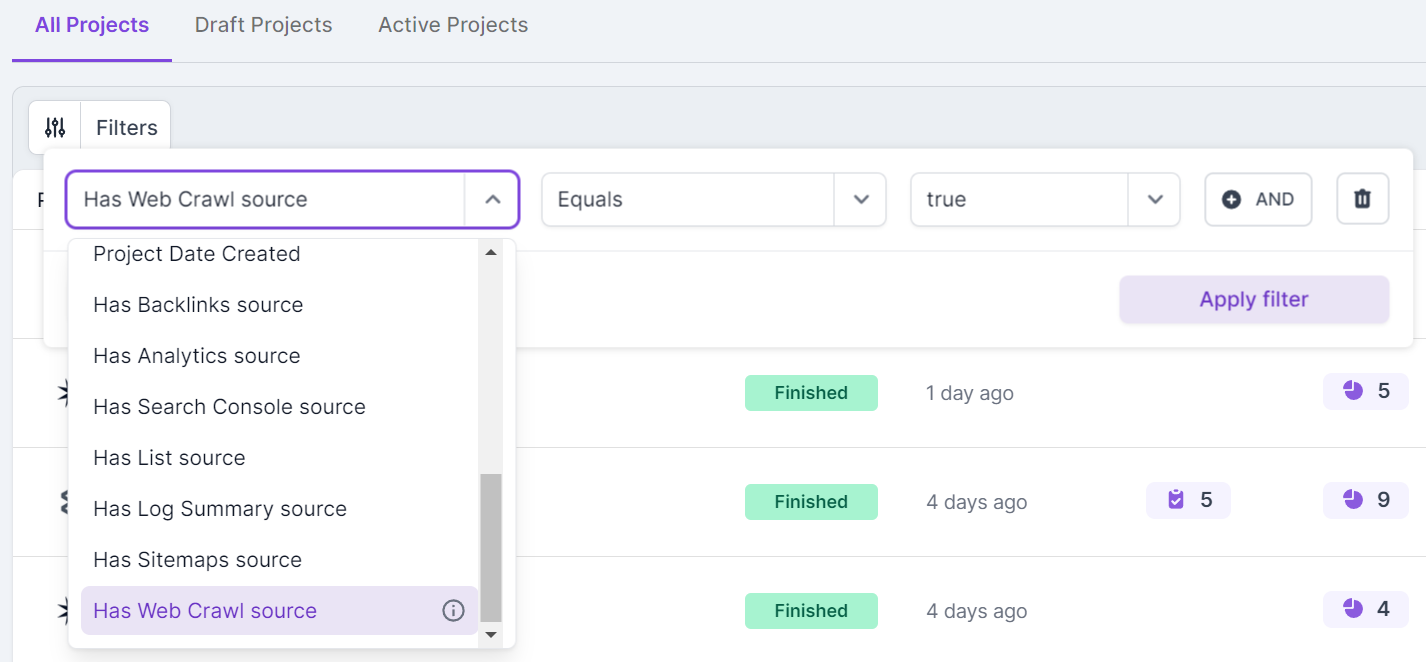The image size is (1426, 663).
Task: Open the Filters panel via sliders icon
Action: (x=54, y=126)
